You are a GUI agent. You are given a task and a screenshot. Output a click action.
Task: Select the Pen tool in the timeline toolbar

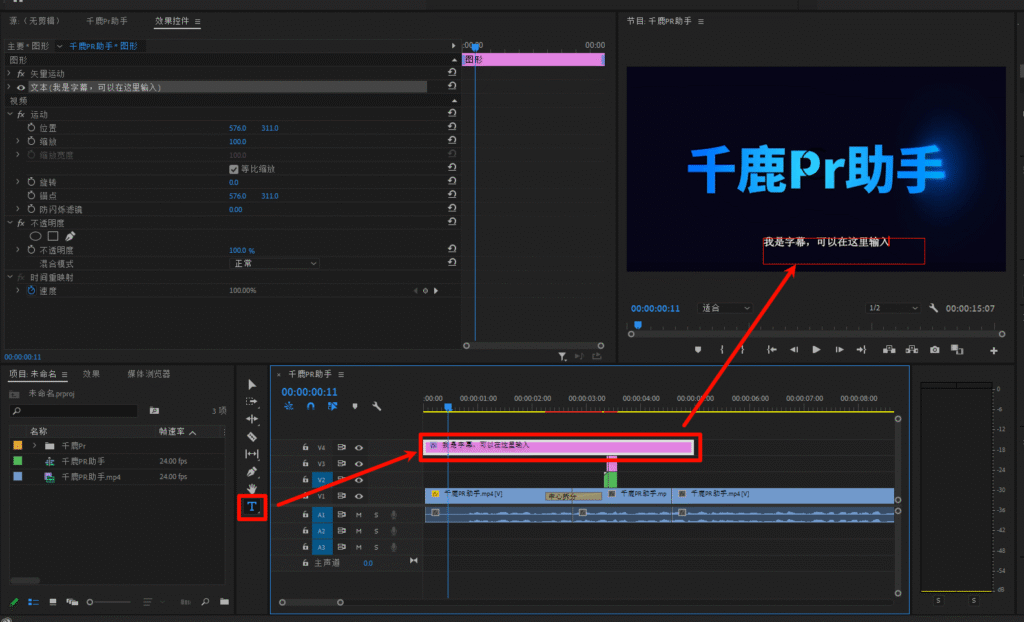point(252,470)
